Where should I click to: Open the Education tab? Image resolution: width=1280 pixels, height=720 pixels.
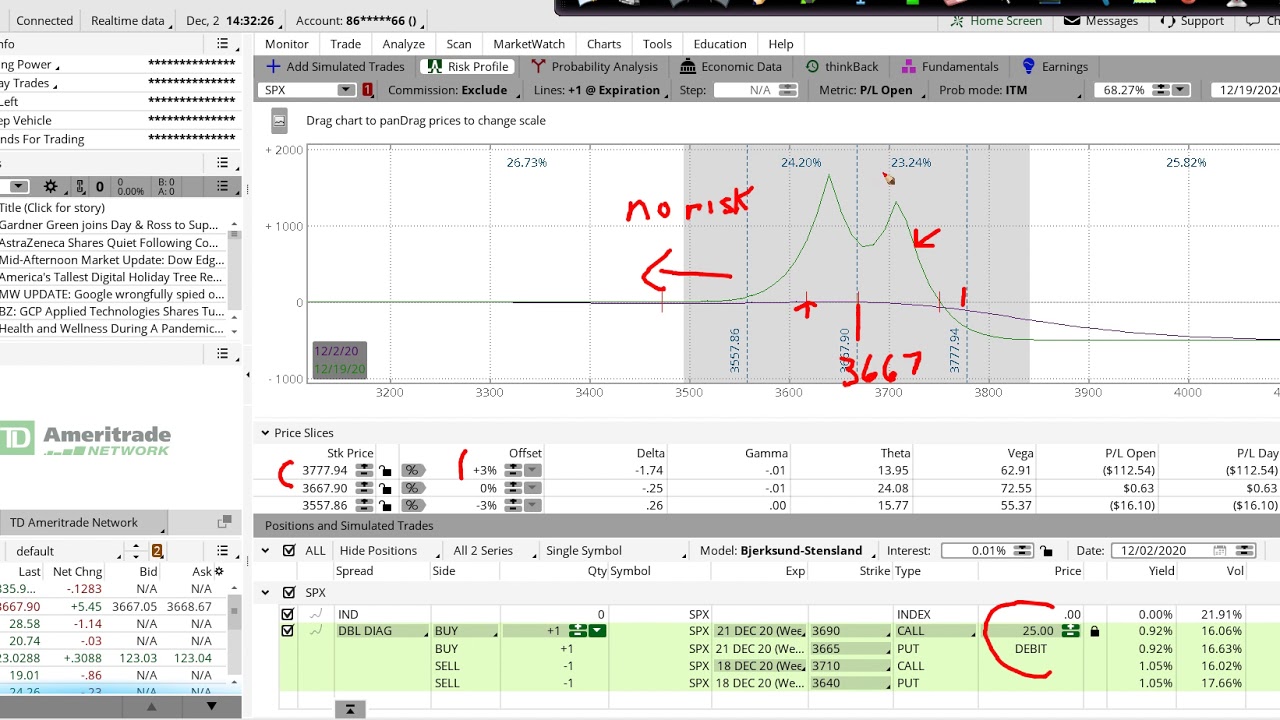(x=720, y=44)
